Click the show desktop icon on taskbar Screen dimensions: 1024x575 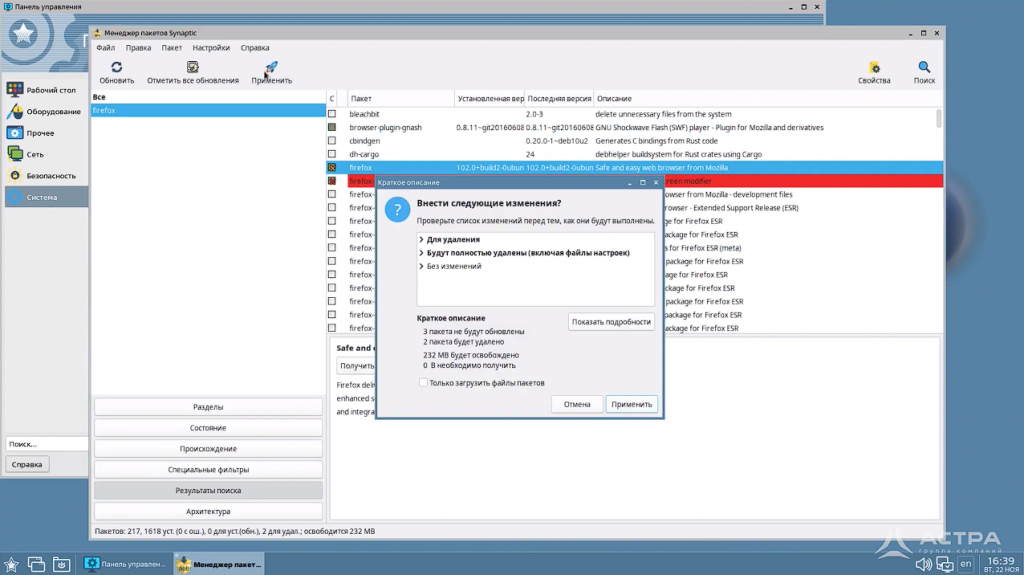(x=36, y=564)
